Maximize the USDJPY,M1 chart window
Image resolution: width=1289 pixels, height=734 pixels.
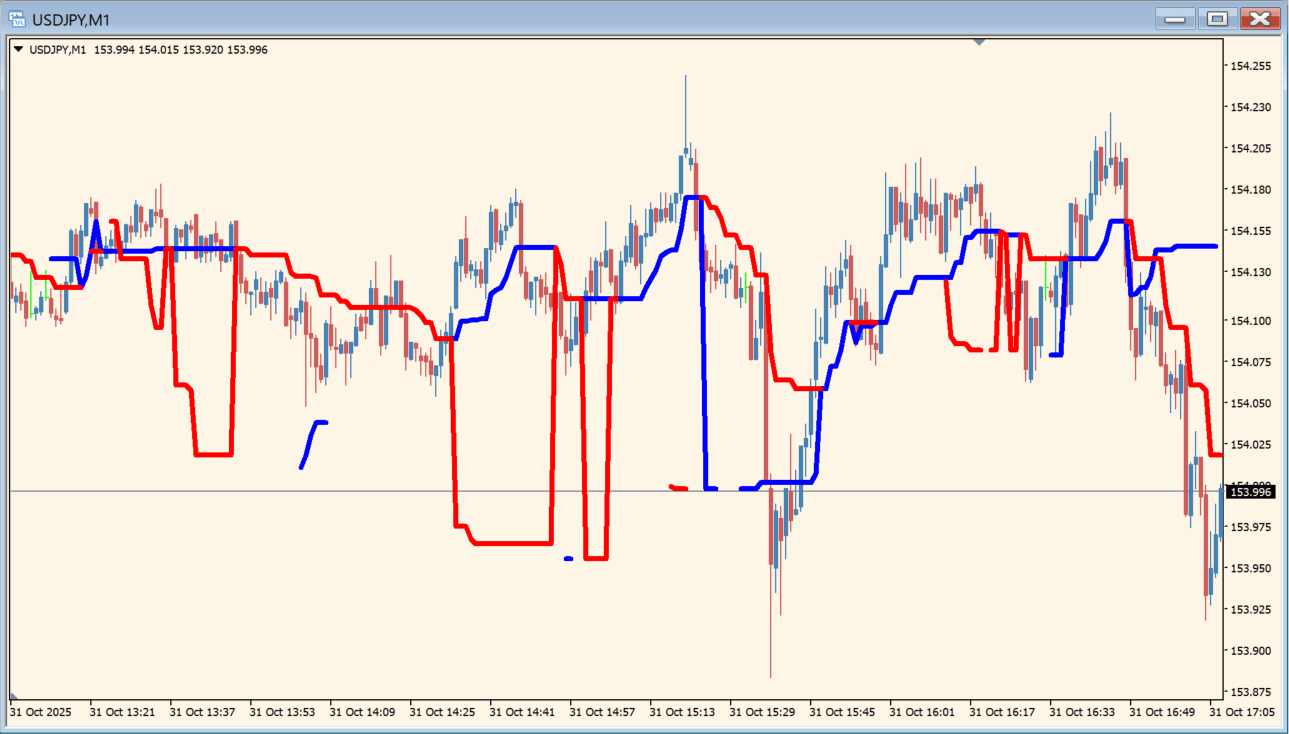(x=1217, y=19)
